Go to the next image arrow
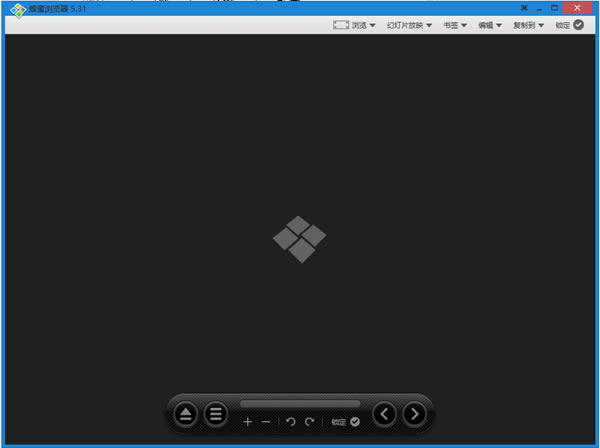600x448 pixels. [414, 414]
